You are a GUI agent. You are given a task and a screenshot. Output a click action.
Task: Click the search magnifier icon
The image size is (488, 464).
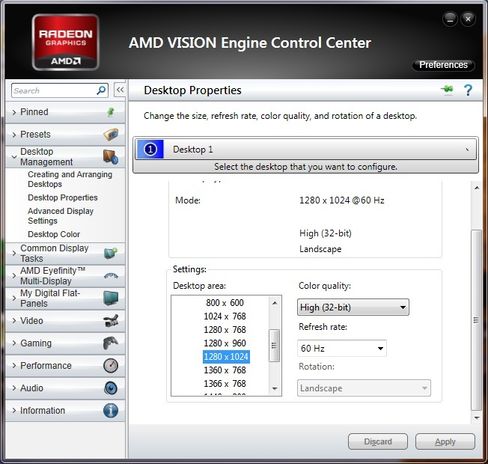(x=101, y=90)
